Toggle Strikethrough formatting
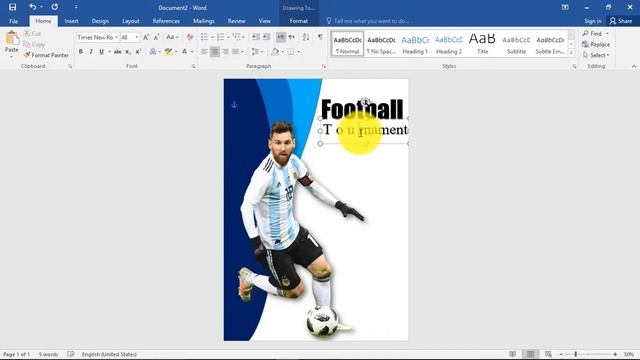Image resolution: width=640 pixels, height=360 pixels. (118, 51)
